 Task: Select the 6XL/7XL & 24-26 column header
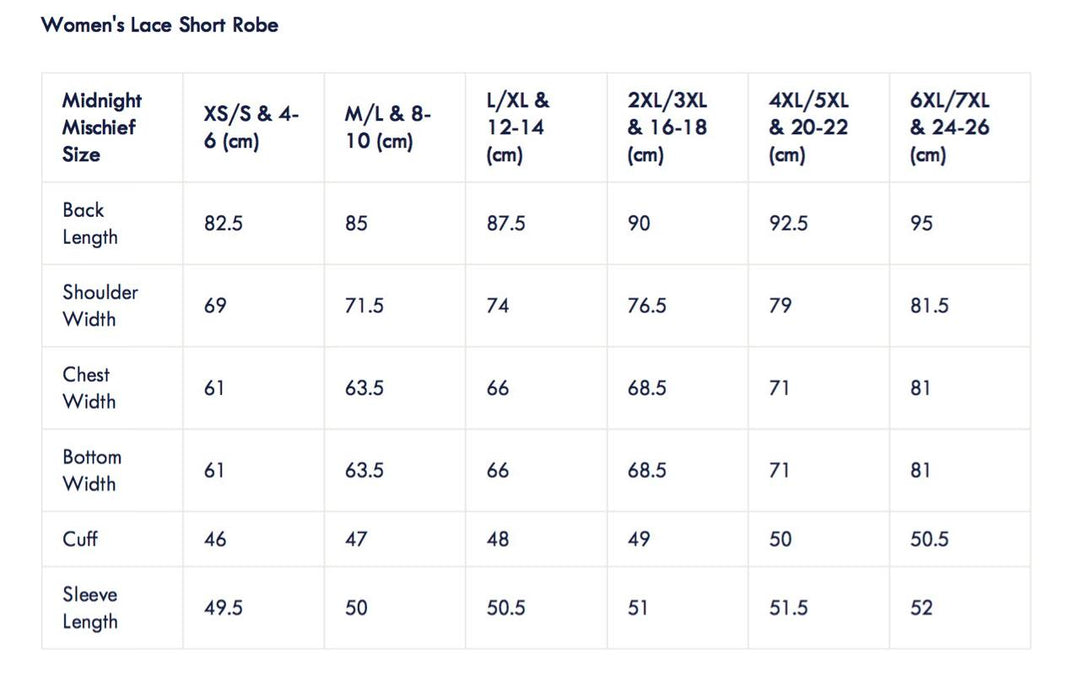950,128
